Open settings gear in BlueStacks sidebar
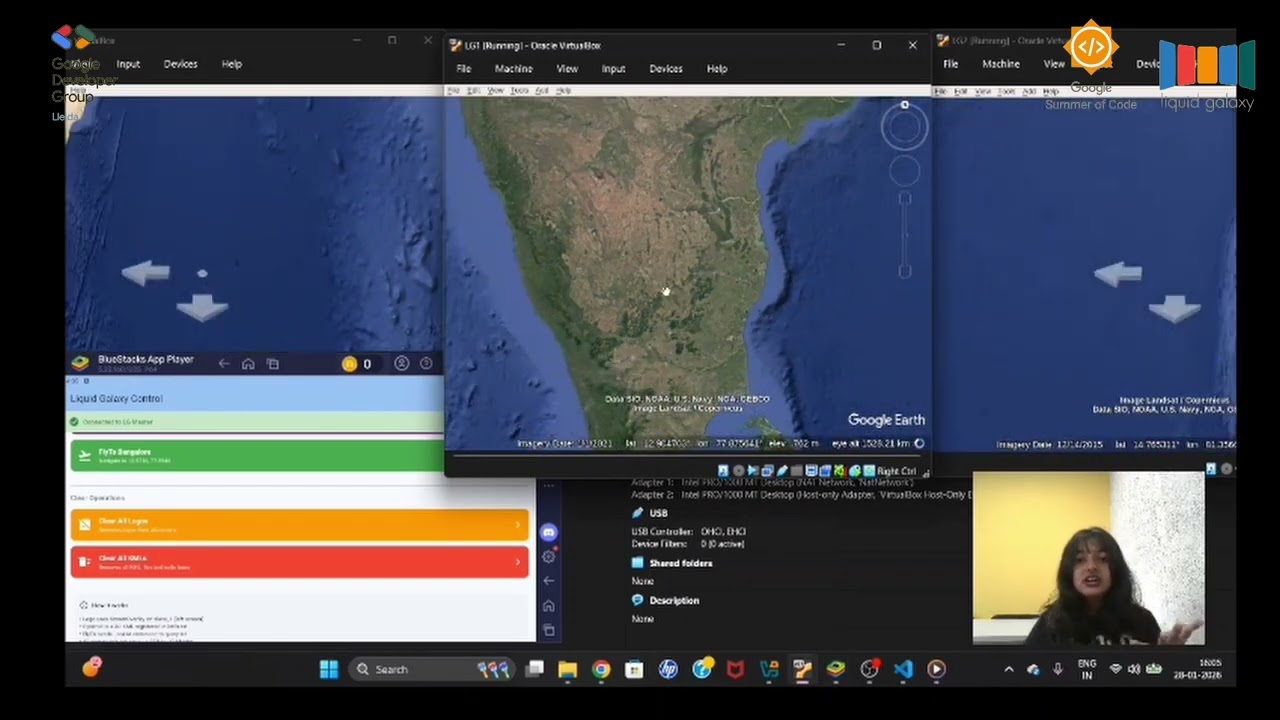Screen dimensions: 1280x720 click(x=548, y=556)
